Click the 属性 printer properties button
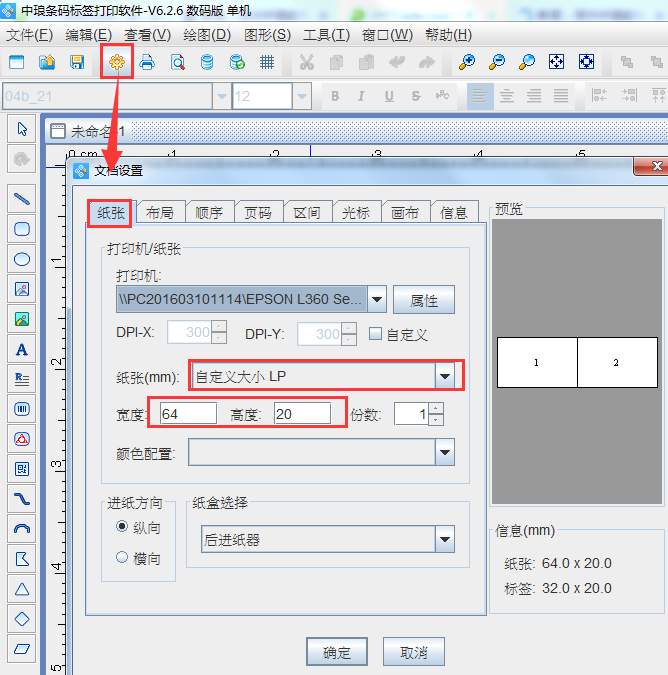Image resolution: width=668 pixels, height=675 pixels. pyautogui.click(x=424, y=299)
